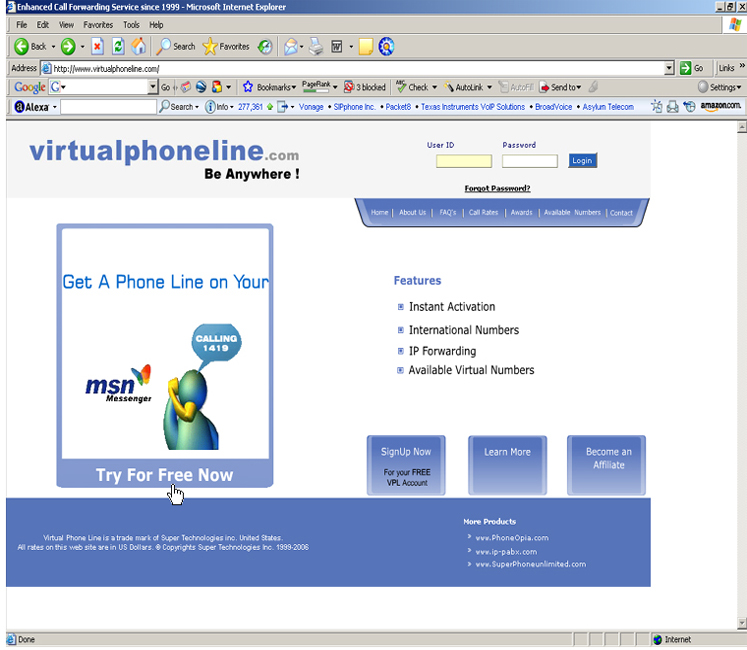Click Become an Affiliate button
This screenshot has width=747, height=650.
(606, 466)
